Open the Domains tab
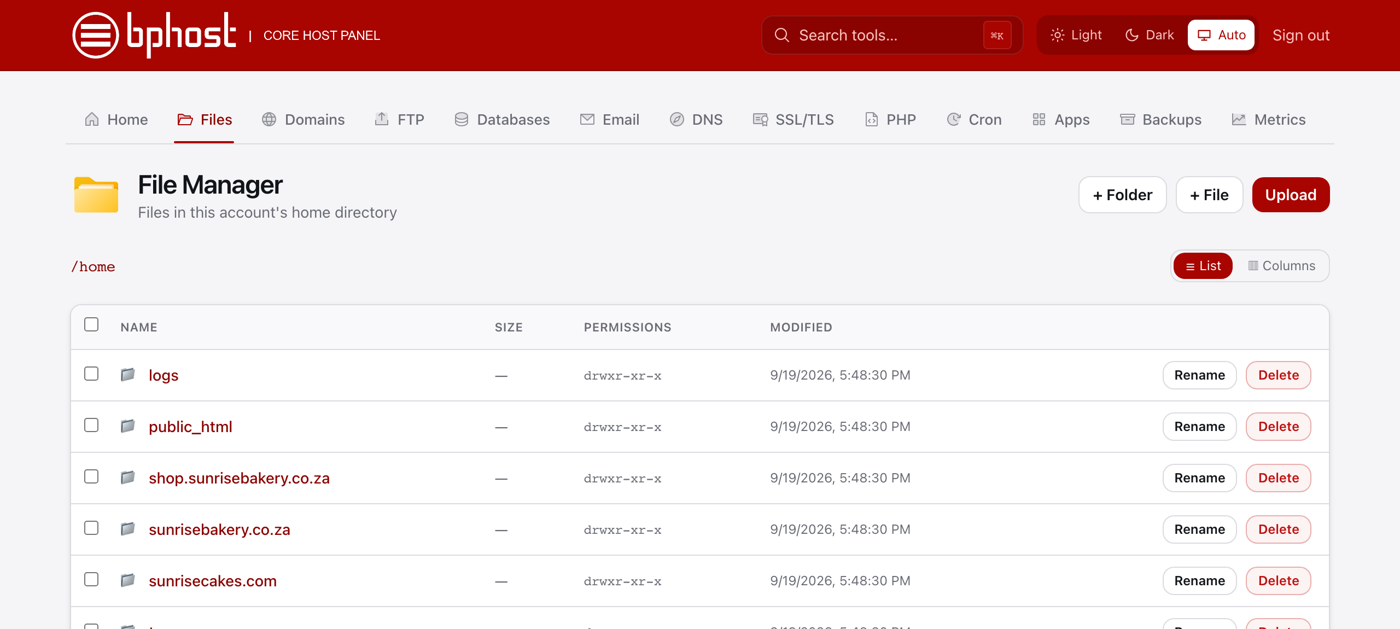 click(303, 119)
